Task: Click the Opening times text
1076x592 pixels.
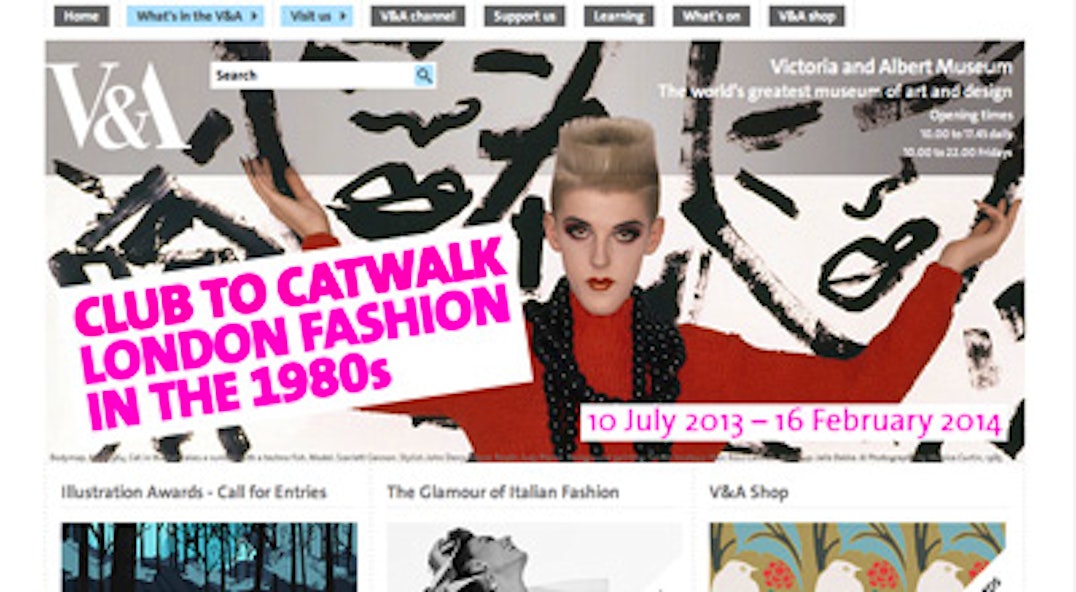Action: [x=970, y=115]
